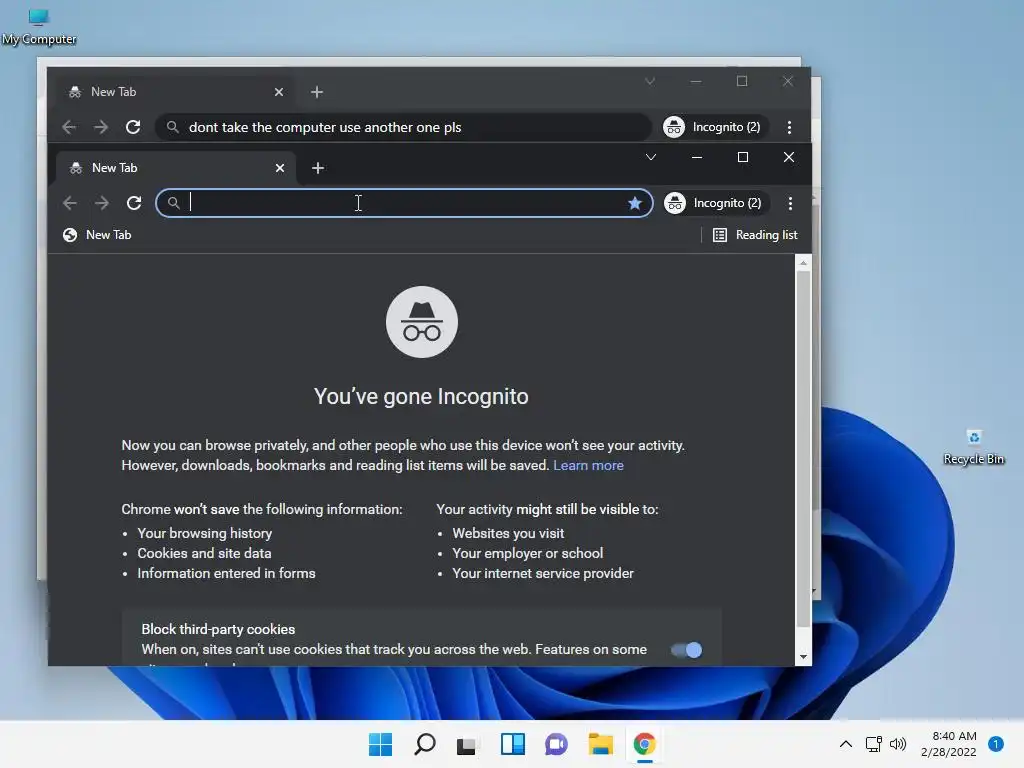Click the text 'Your internet service provider'
1024x768 pixels.
(x=543, y=573)
